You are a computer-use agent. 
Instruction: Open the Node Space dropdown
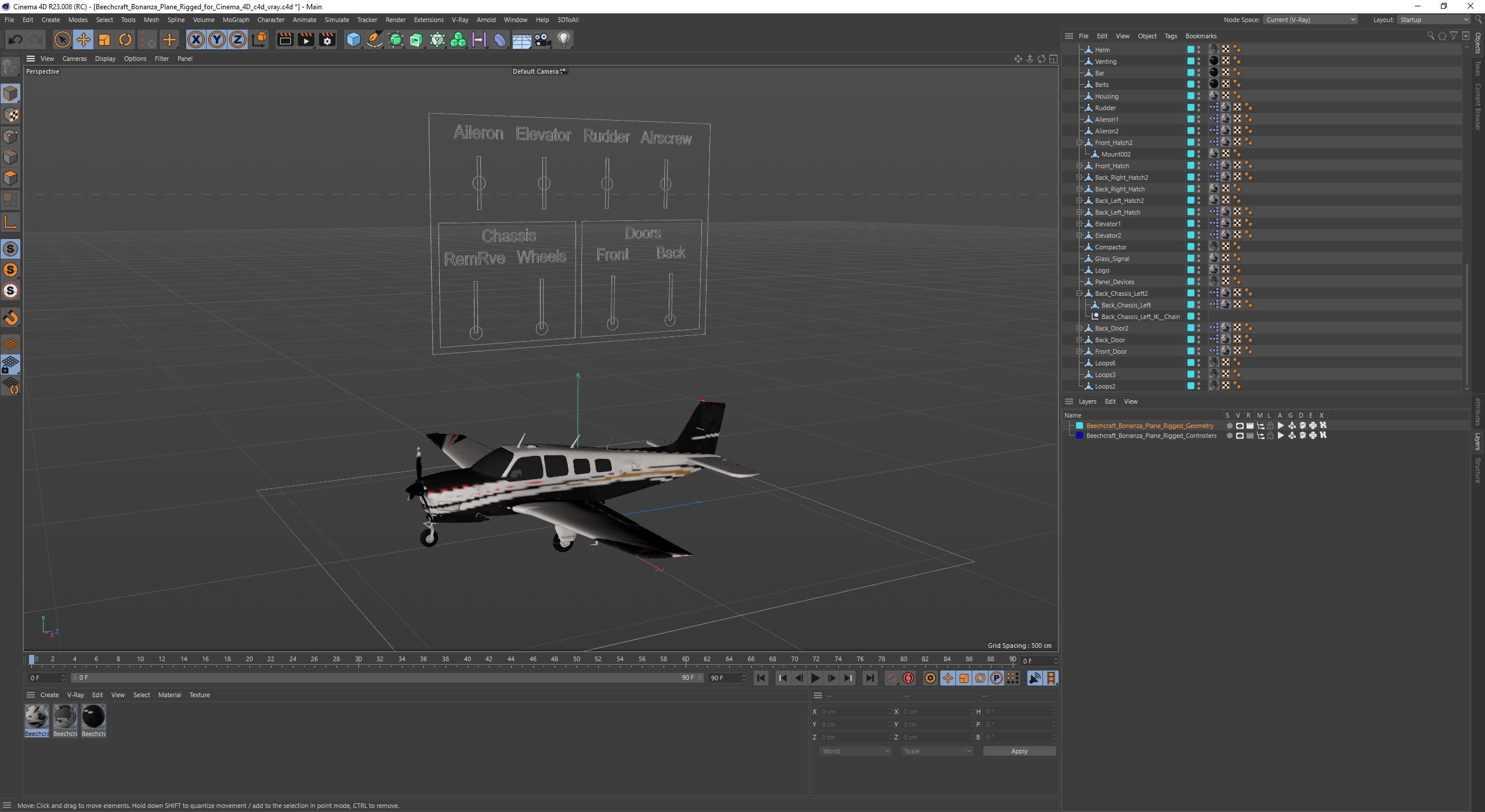1310,20
